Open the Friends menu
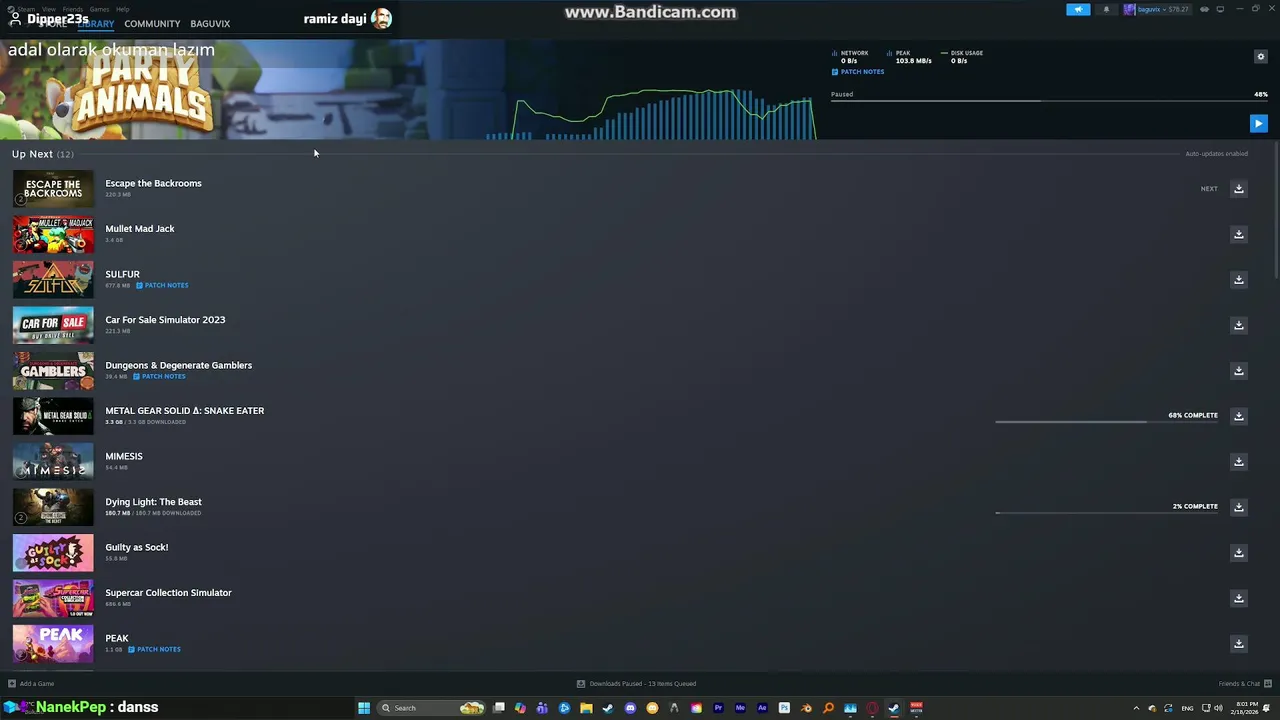This screenshot has height=720, width=1280. tap(73, 9)
